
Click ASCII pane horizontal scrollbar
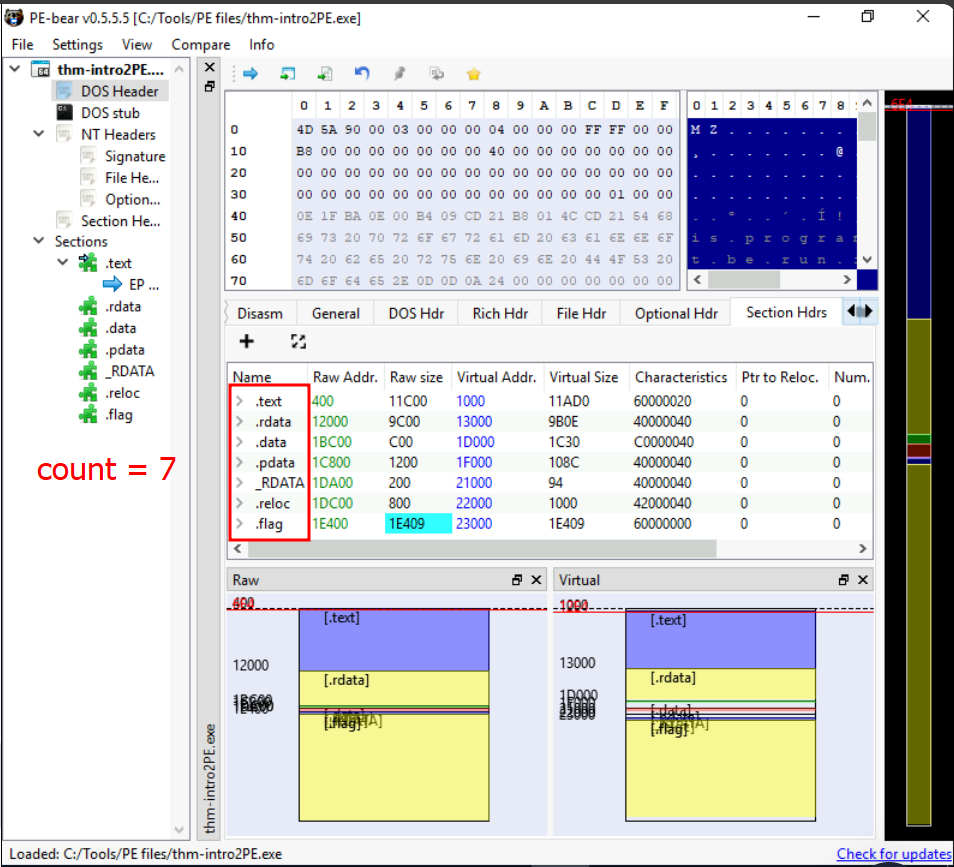[x=743, y=280]
